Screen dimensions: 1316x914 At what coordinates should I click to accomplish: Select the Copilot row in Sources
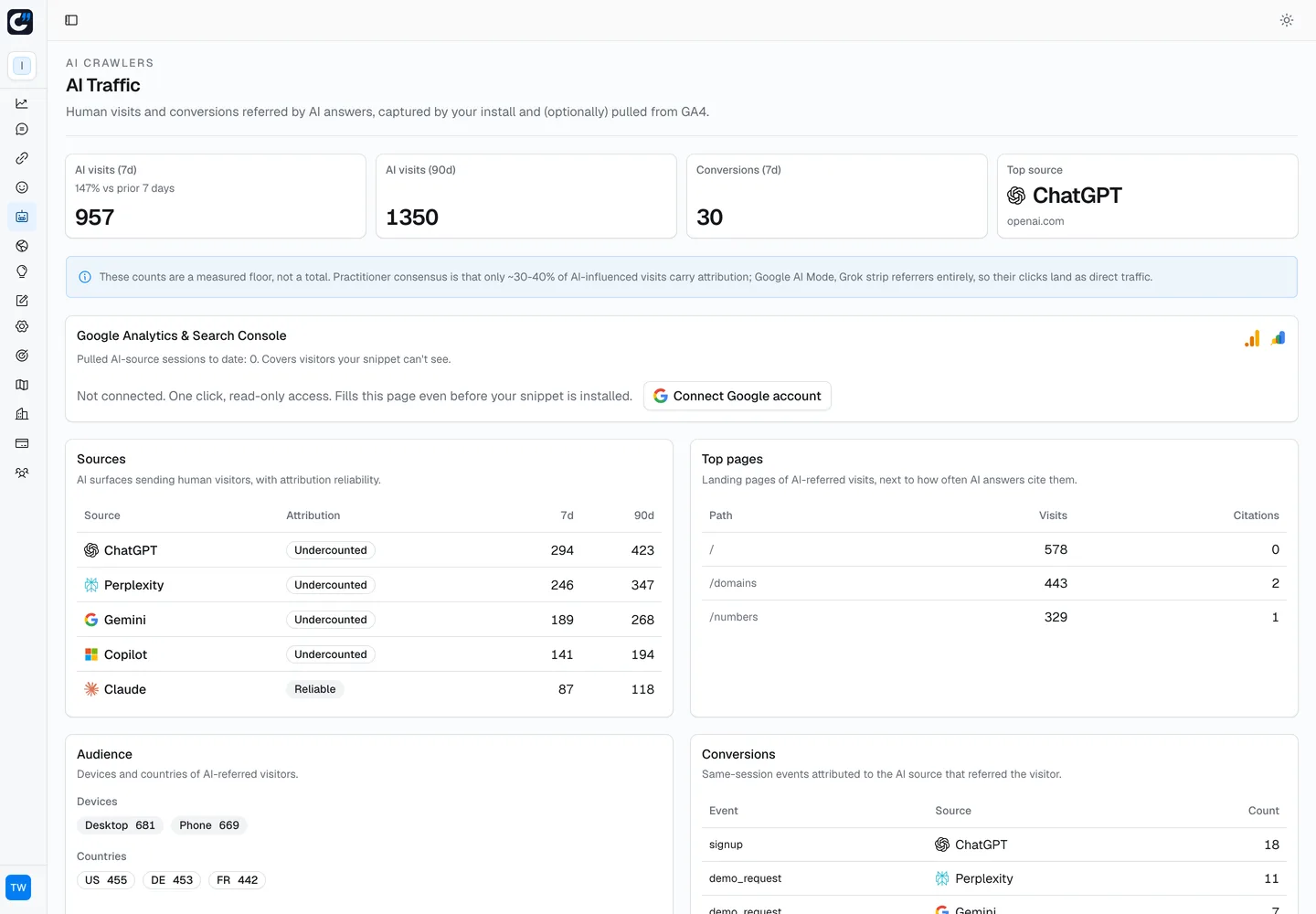coord(369,654)
